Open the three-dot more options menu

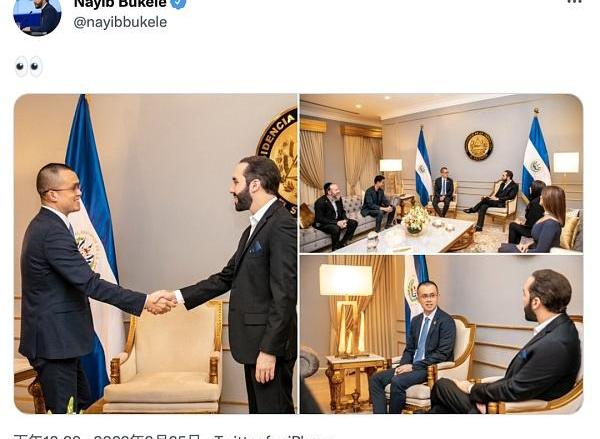click(x=574, y=2)
